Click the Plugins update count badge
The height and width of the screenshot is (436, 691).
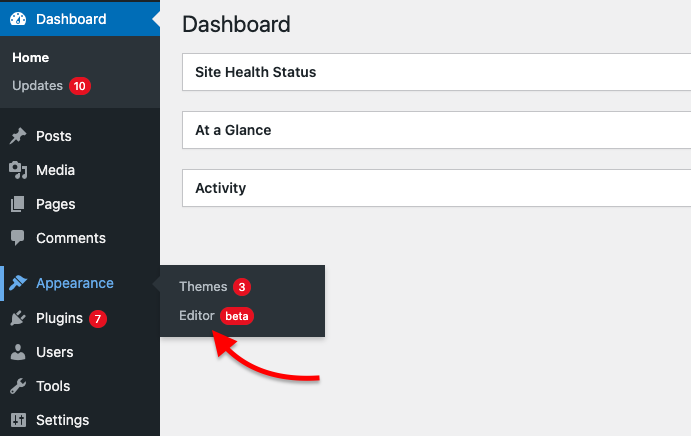98,318
